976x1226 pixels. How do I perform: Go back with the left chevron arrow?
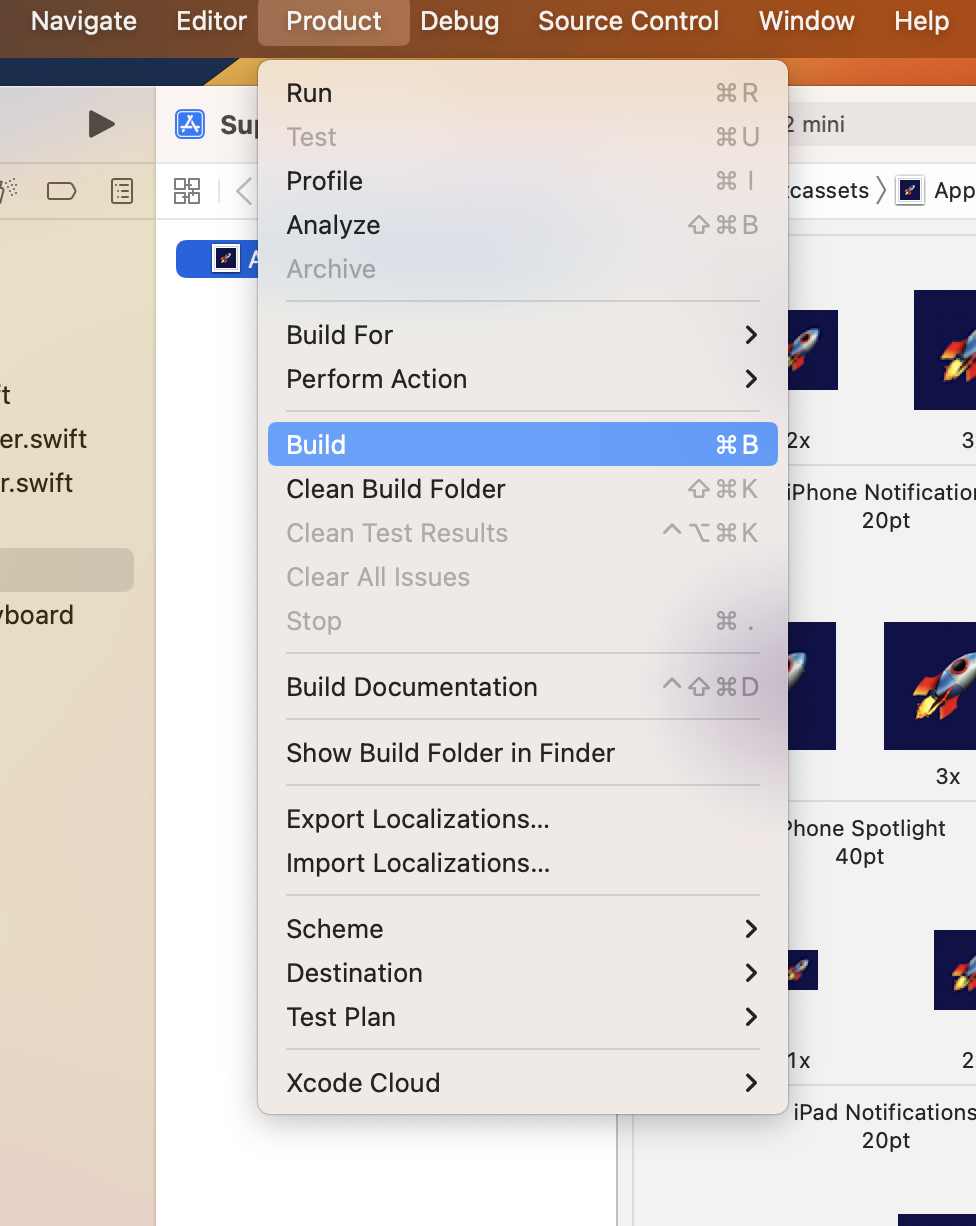click(x=244, y=191)
